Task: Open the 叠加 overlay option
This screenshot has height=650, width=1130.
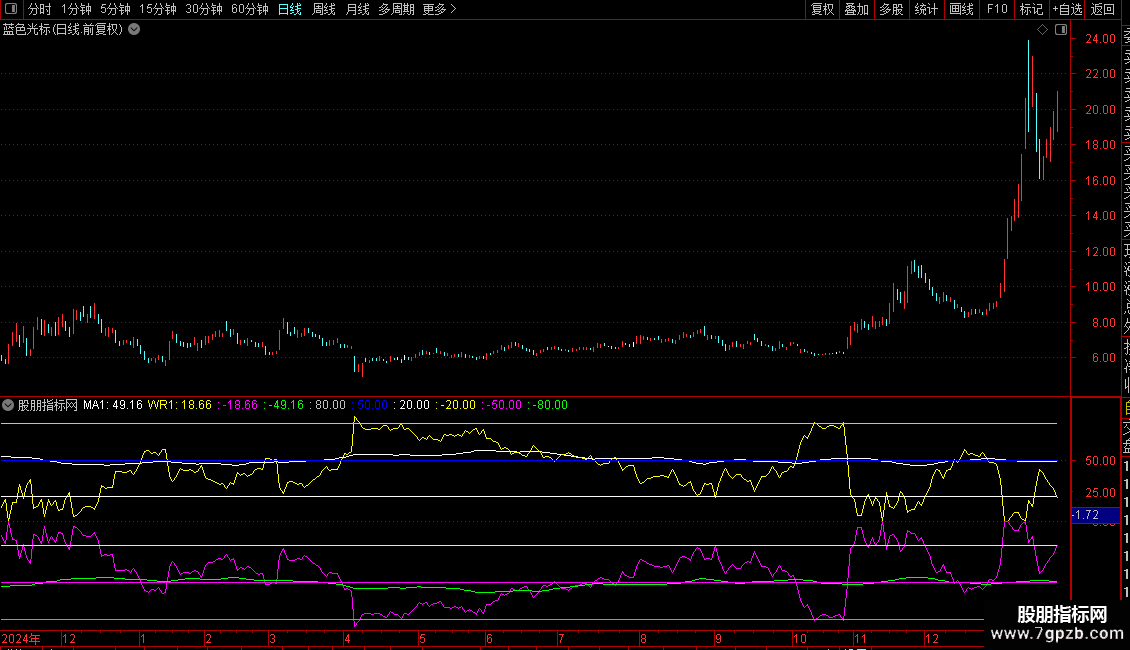Action: 856,9
